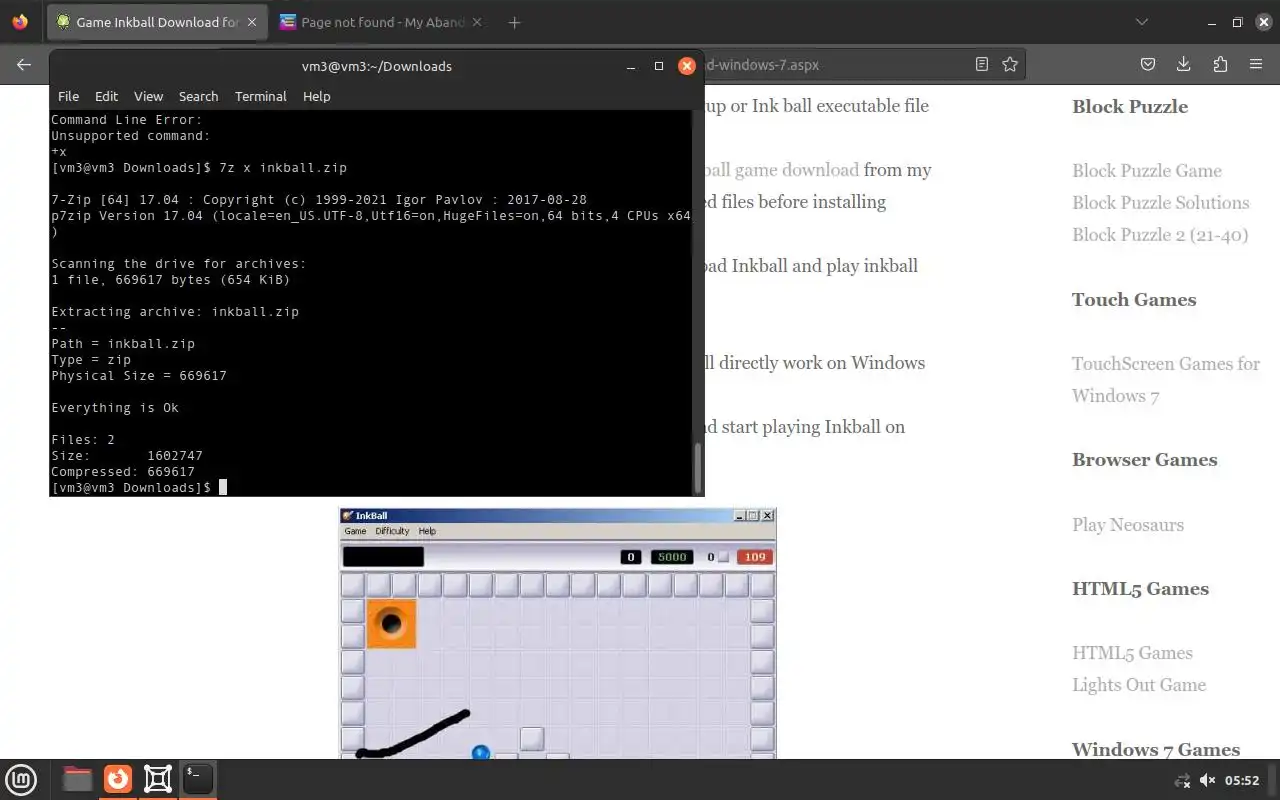Click the Windows 7 Games heading
Screen dimensions: 1280x800
pos(1156,749)
